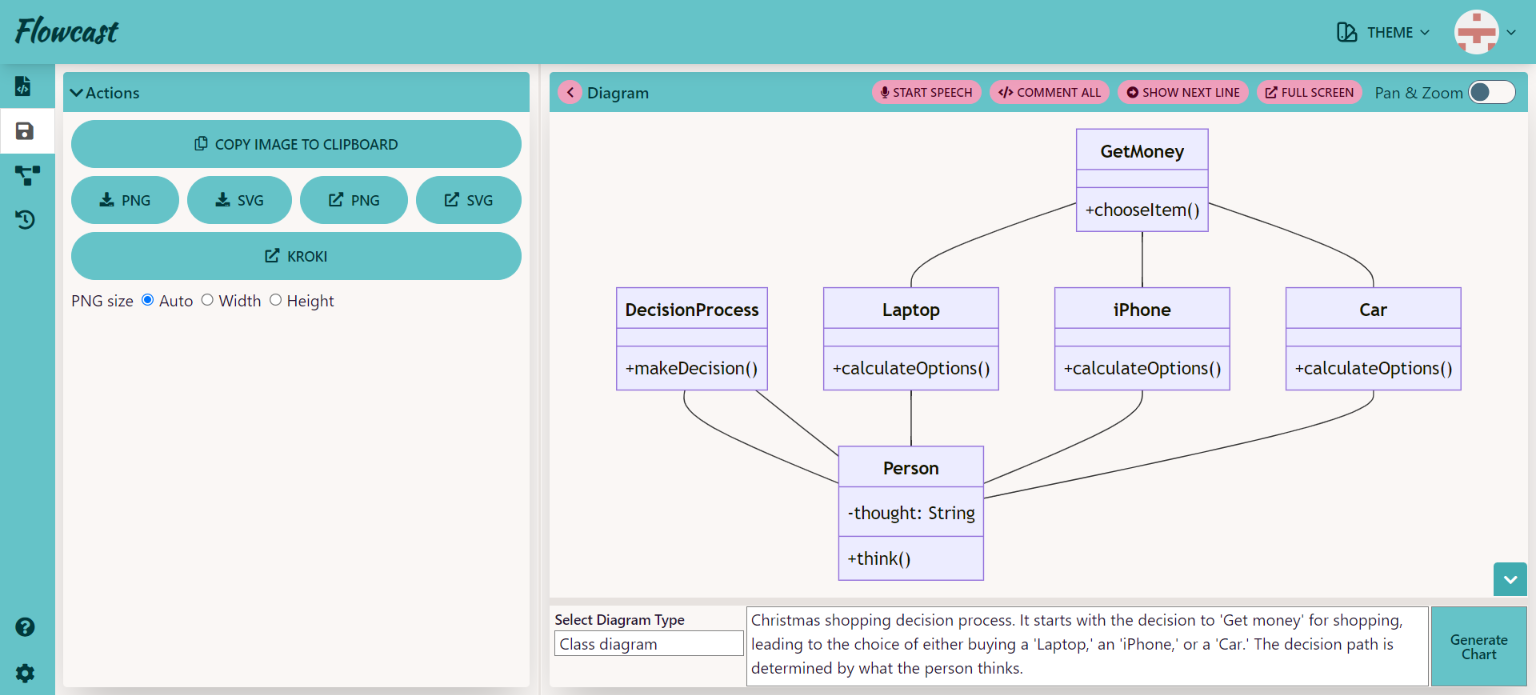Open the diagram structure sidebar icon
This screenshot has height=695, width=1536.
(27, 176)
